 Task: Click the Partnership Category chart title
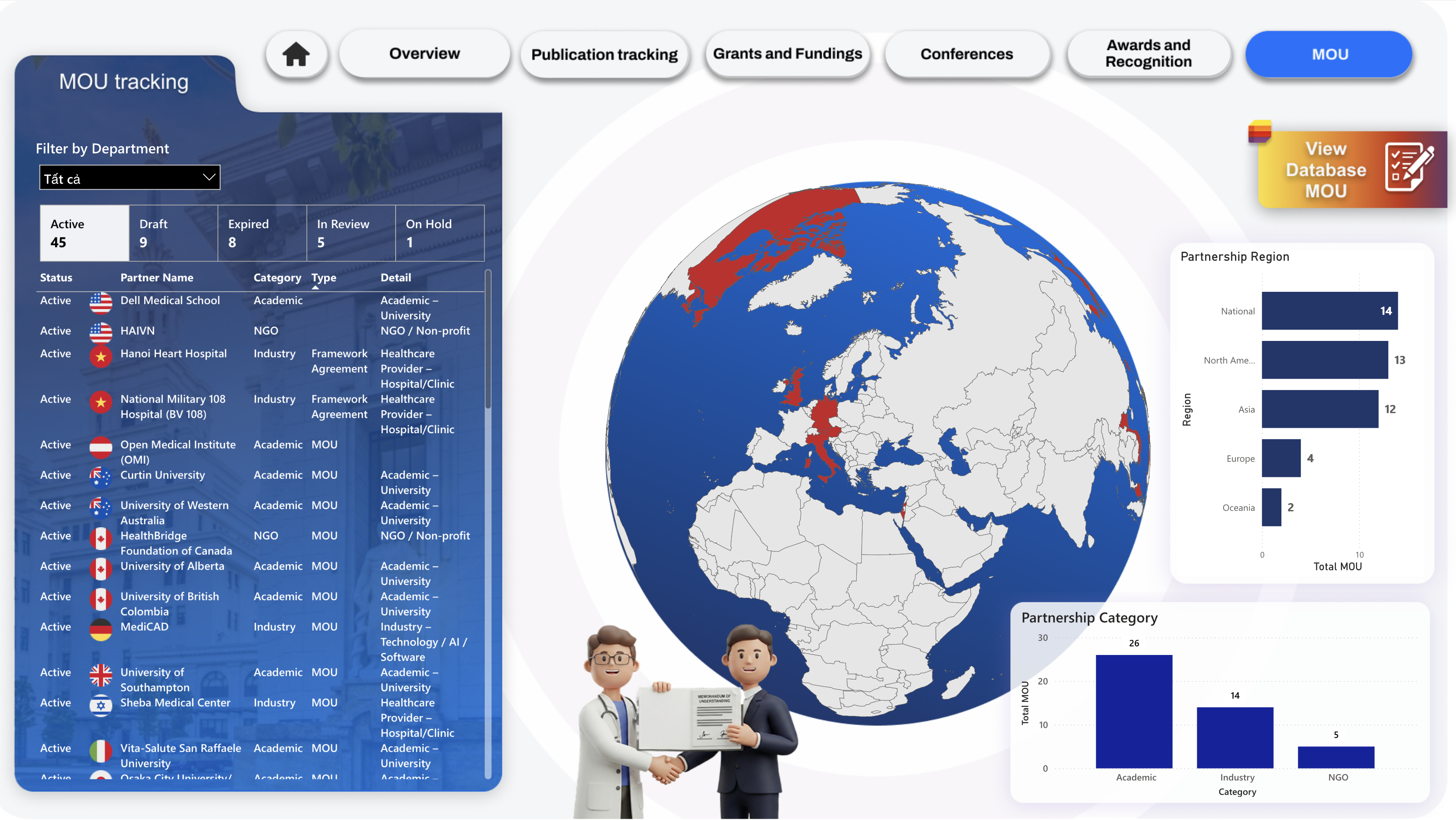pyautogui.click(x=1089, y=618)
